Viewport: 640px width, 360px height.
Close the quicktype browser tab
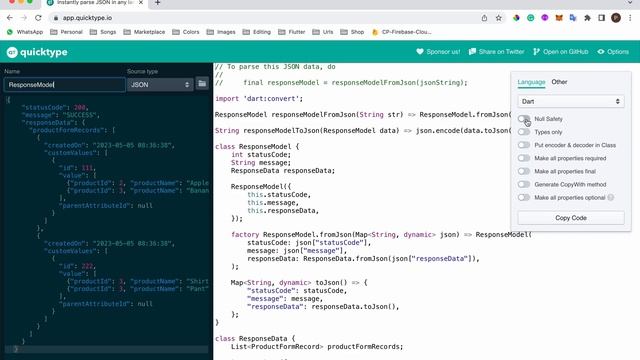pos(141,3)
